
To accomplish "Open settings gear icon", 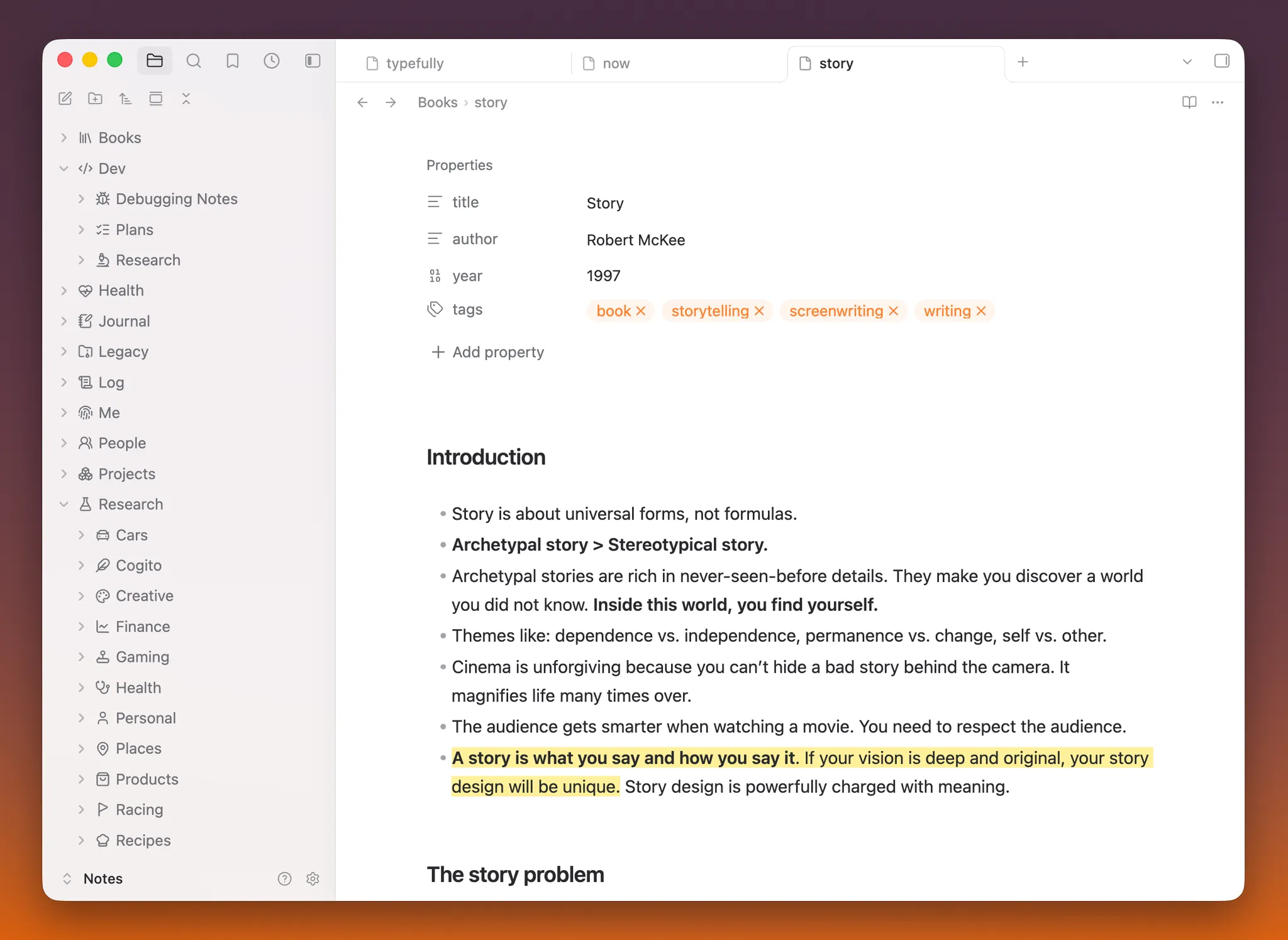I will click(313, 879).
